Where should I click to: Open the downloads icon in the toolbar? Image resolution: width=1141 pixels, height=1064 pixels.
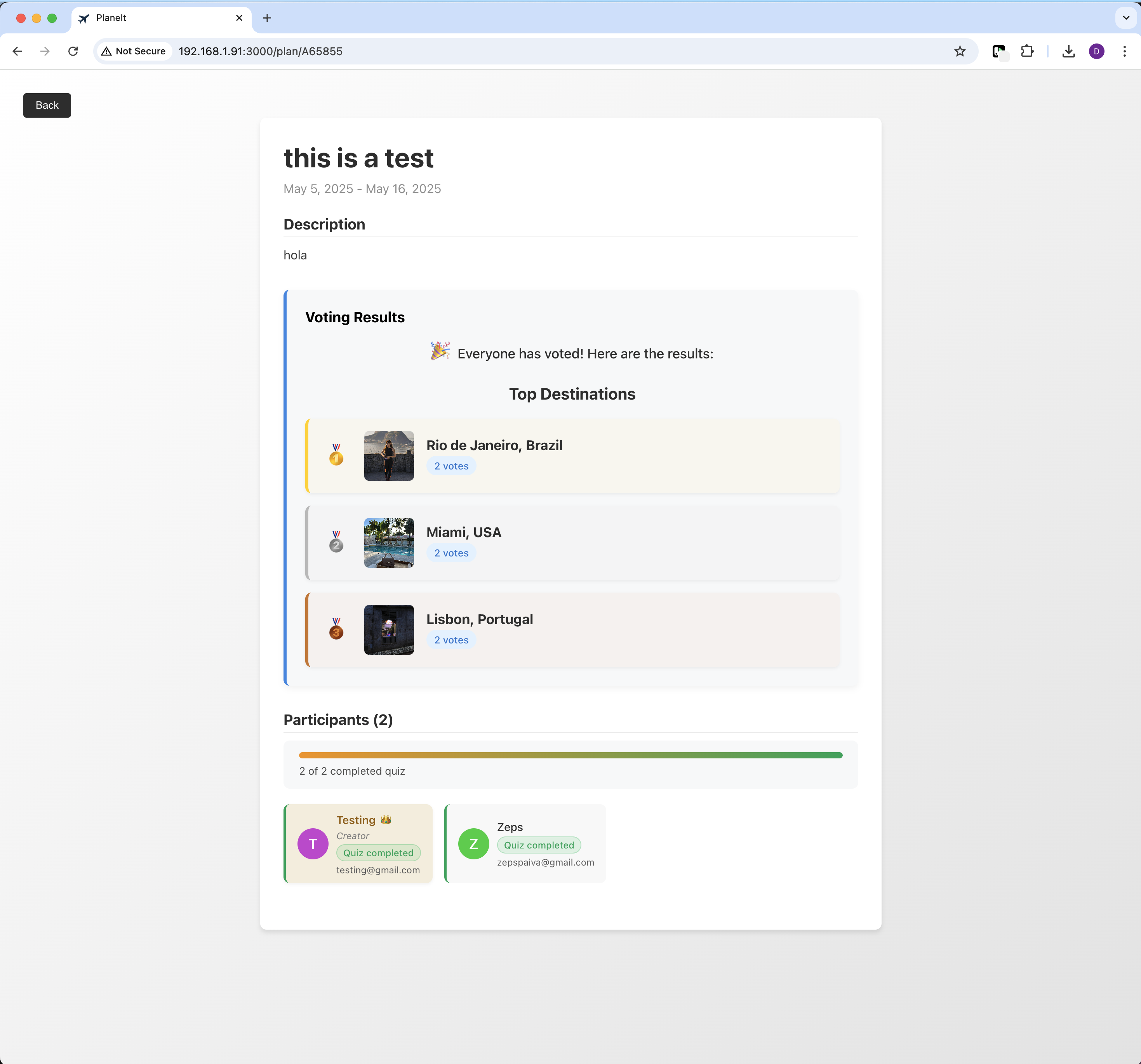point(1068,51)
